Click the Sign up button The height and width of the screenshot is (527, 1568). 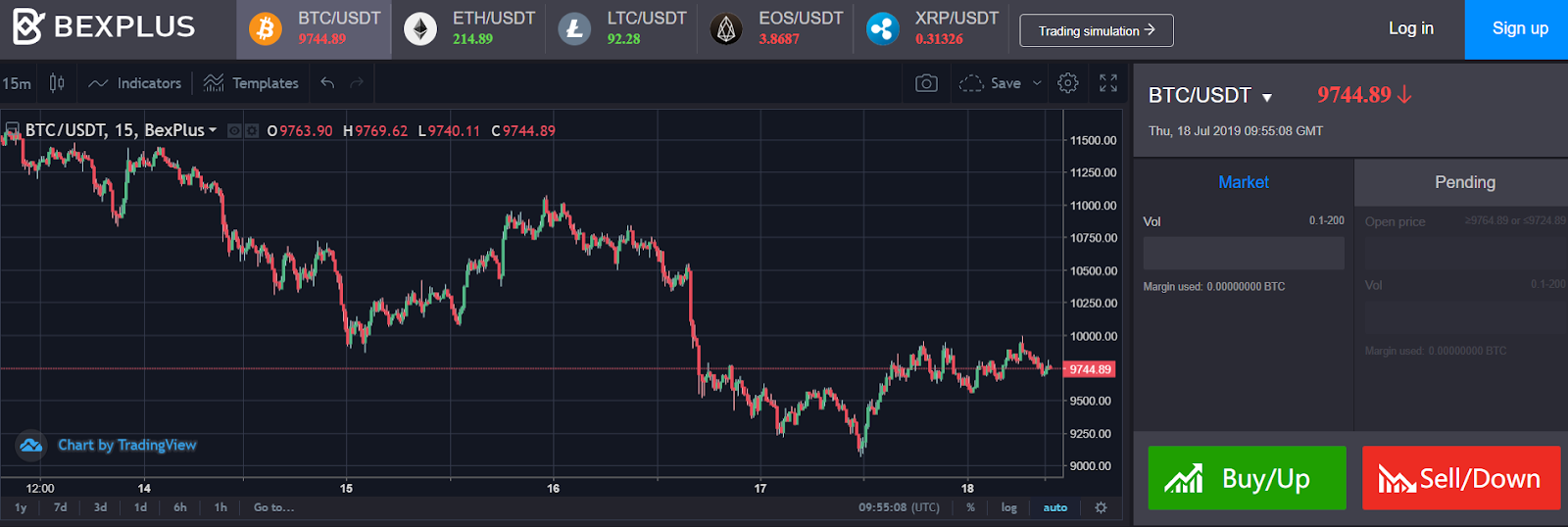1517,29
